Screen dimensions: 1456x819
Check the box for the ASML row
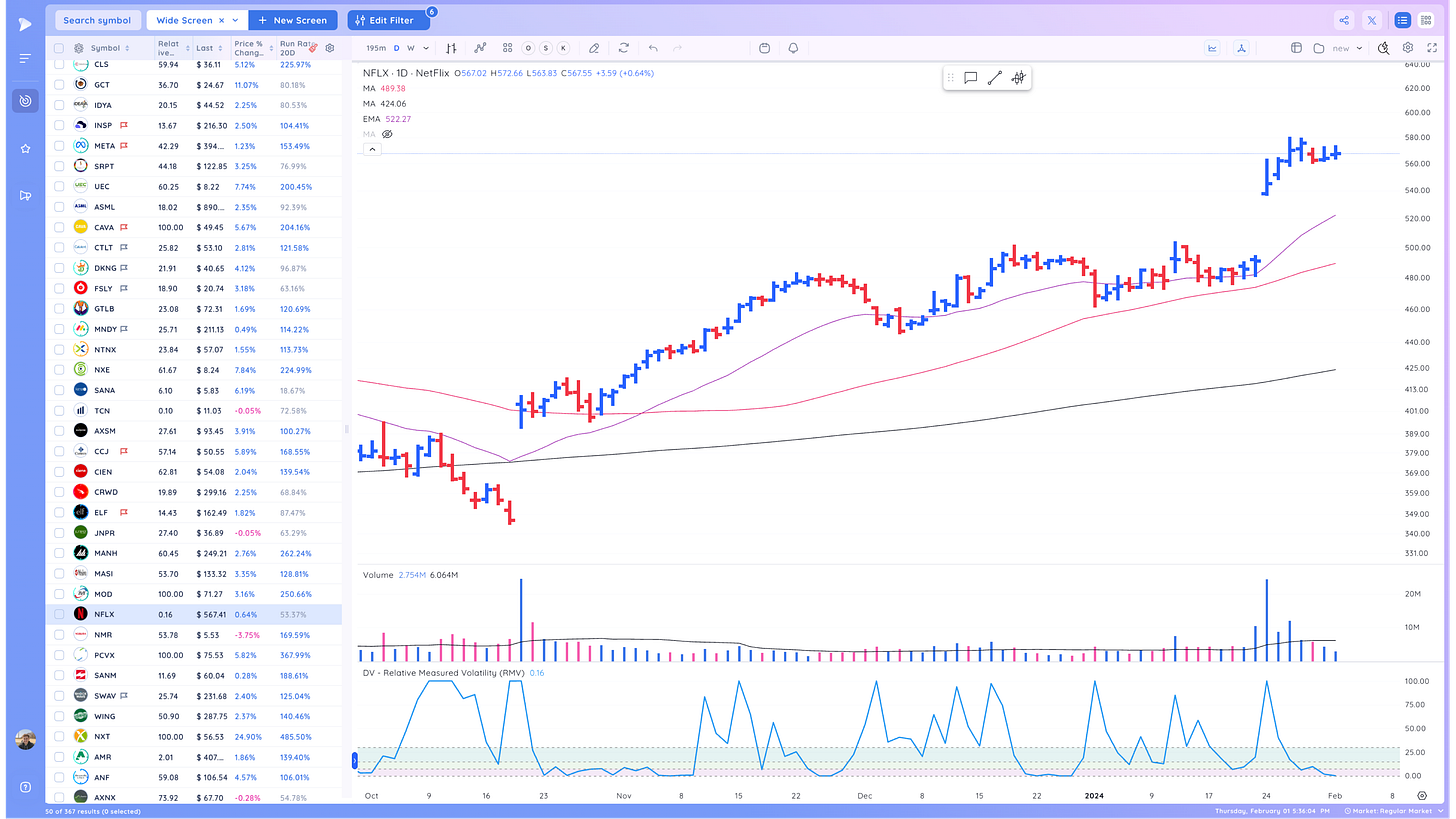59,207
